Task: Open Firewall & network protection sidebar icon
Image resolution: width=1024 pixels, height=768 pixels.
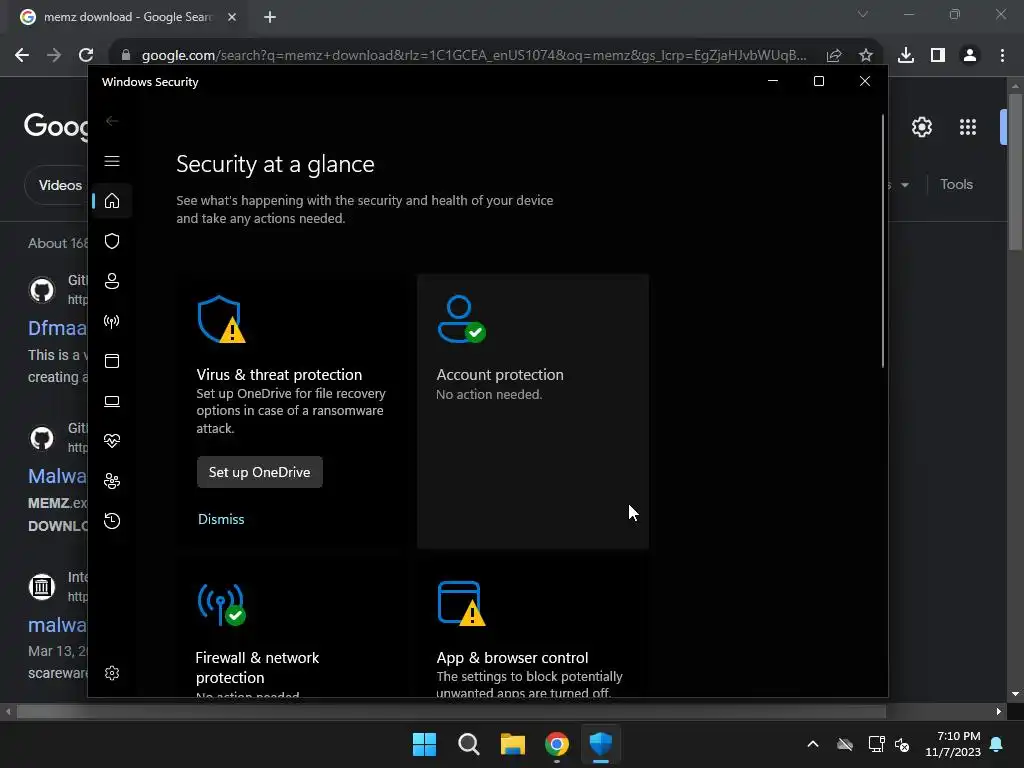Action: pyautogui.click(x=112, y=321)
